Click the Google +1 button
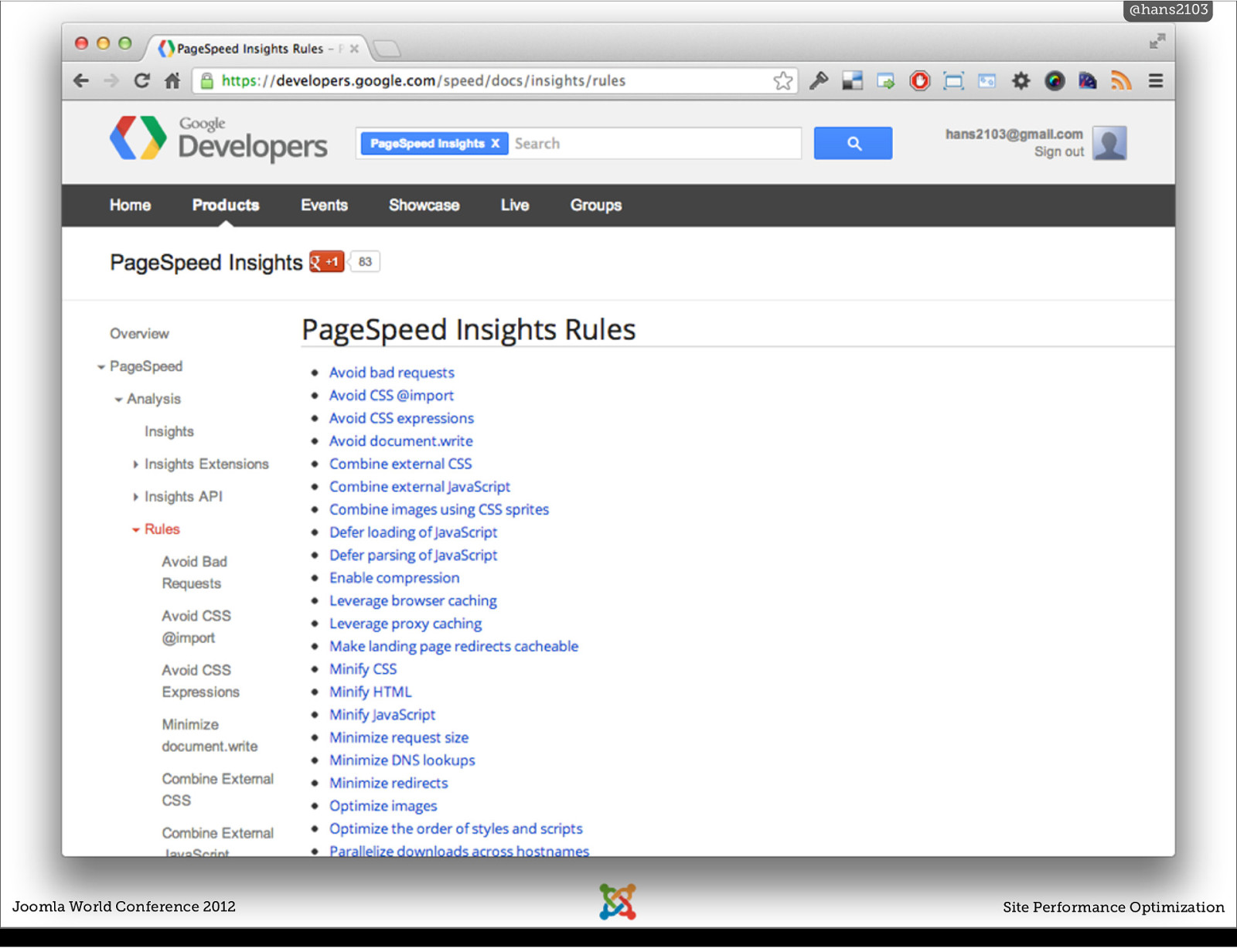Viewport: 1237px width, 952px height. tap(326, 262)
